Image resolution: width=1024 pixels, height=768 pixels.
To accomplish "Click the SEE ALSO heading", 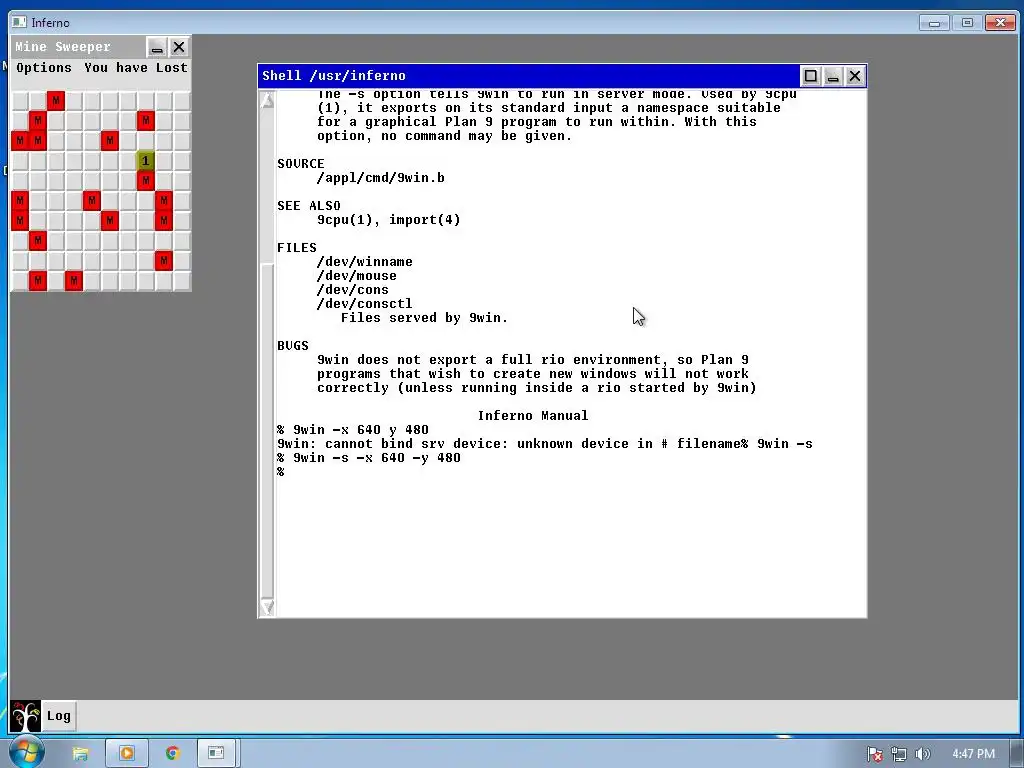I will (x=309, y=206).
